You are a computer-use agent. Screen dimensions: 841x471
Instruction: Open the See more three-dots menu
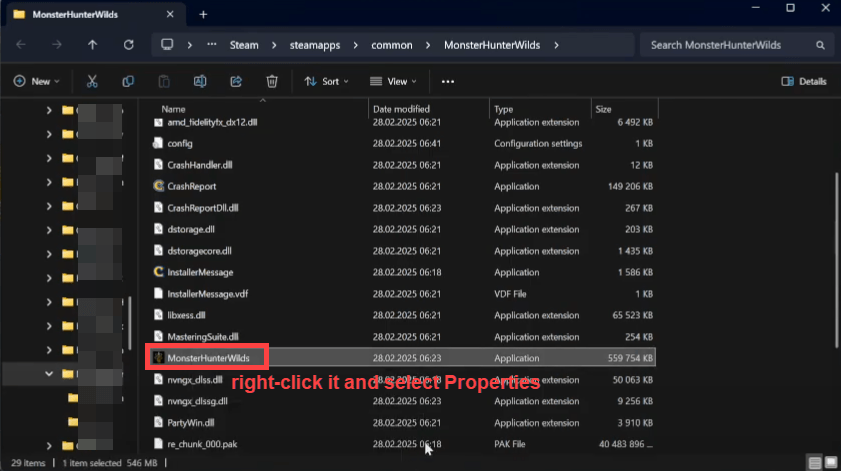pyautogui.click(x=447, y=81)
